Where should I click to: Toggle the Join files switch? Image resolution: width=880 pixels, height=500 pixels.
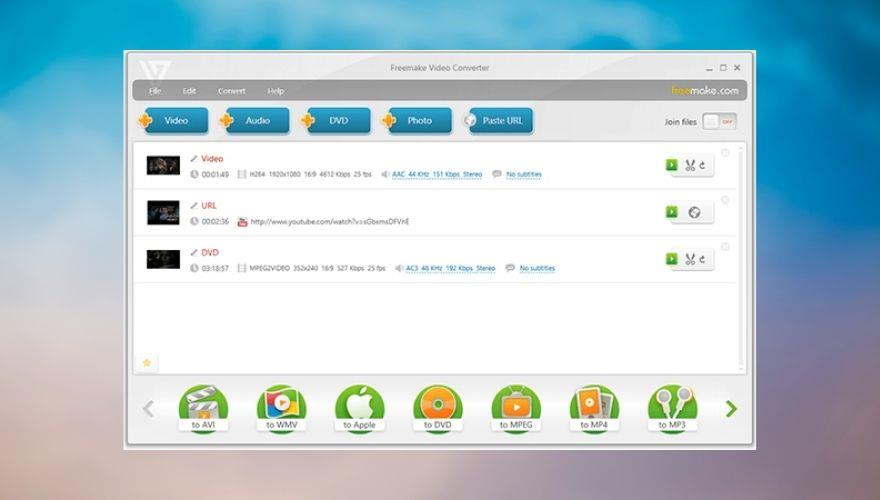click(719, 121)
